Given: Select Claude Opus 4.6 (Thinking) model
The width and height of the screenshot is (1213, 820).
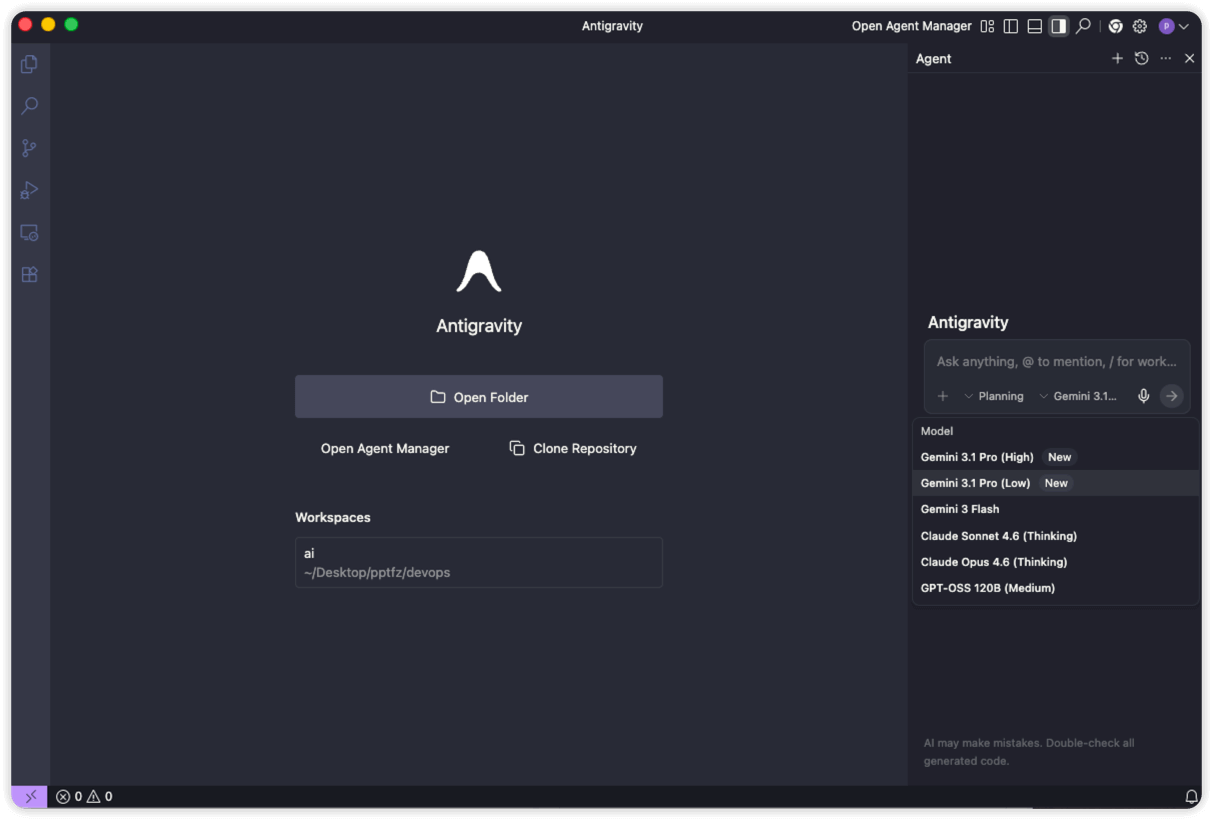Looking at the screenshot, I should 1056,562.
